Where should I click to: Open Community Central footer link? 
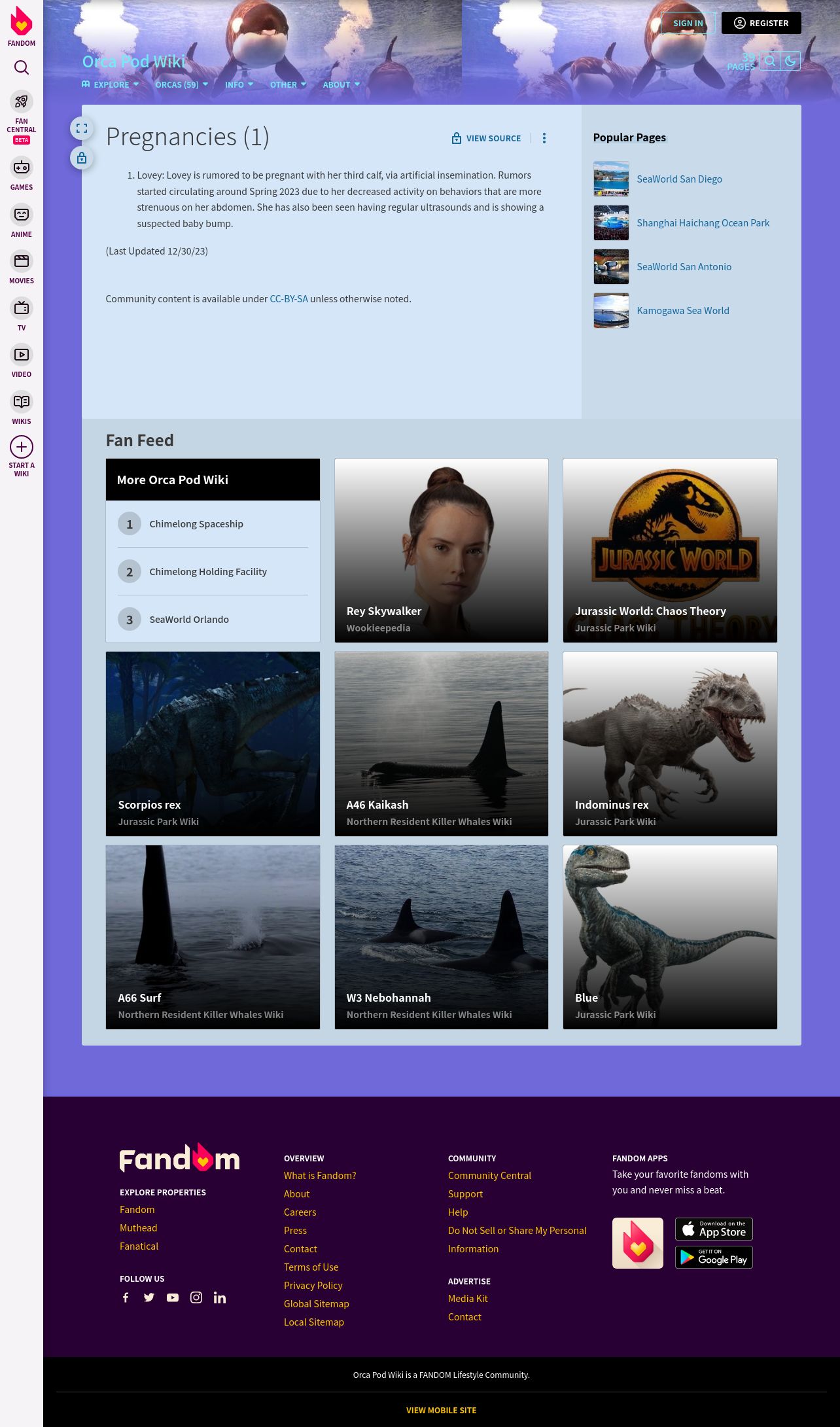point(489,1176)
